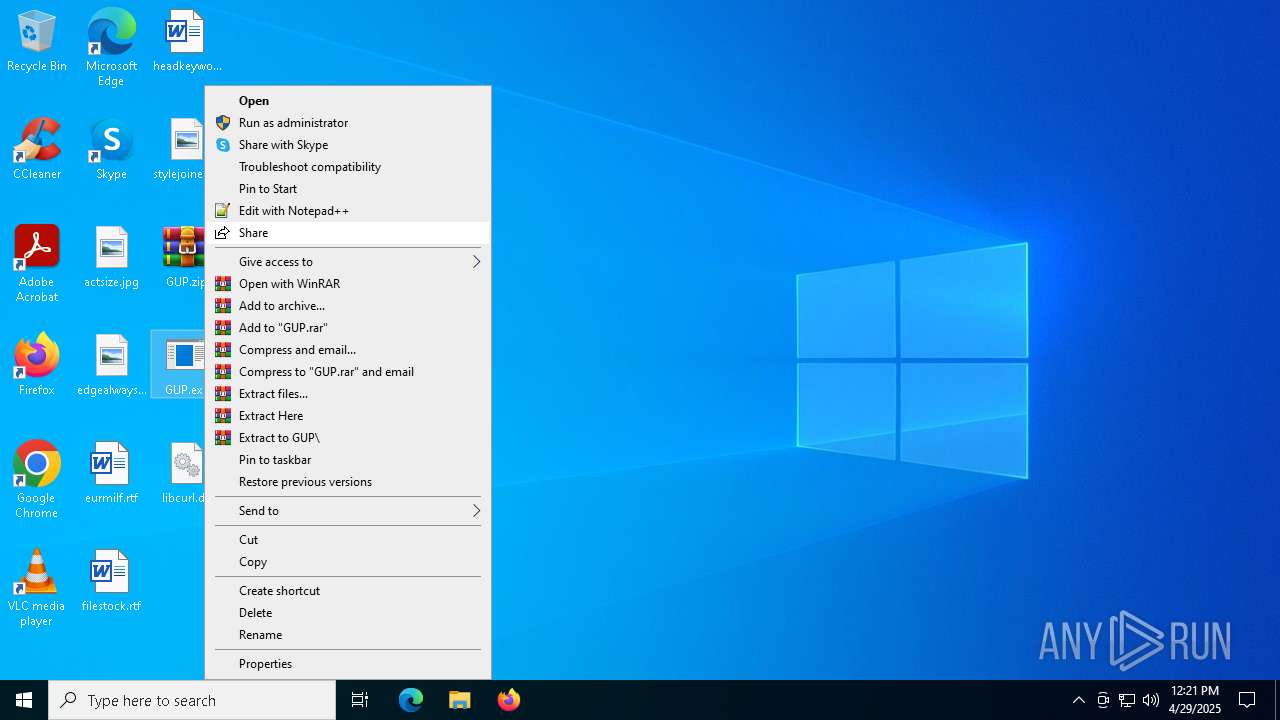
Task: Select the stylejoine image file icon
Action: pyautogui.click(x=179, y=149)
